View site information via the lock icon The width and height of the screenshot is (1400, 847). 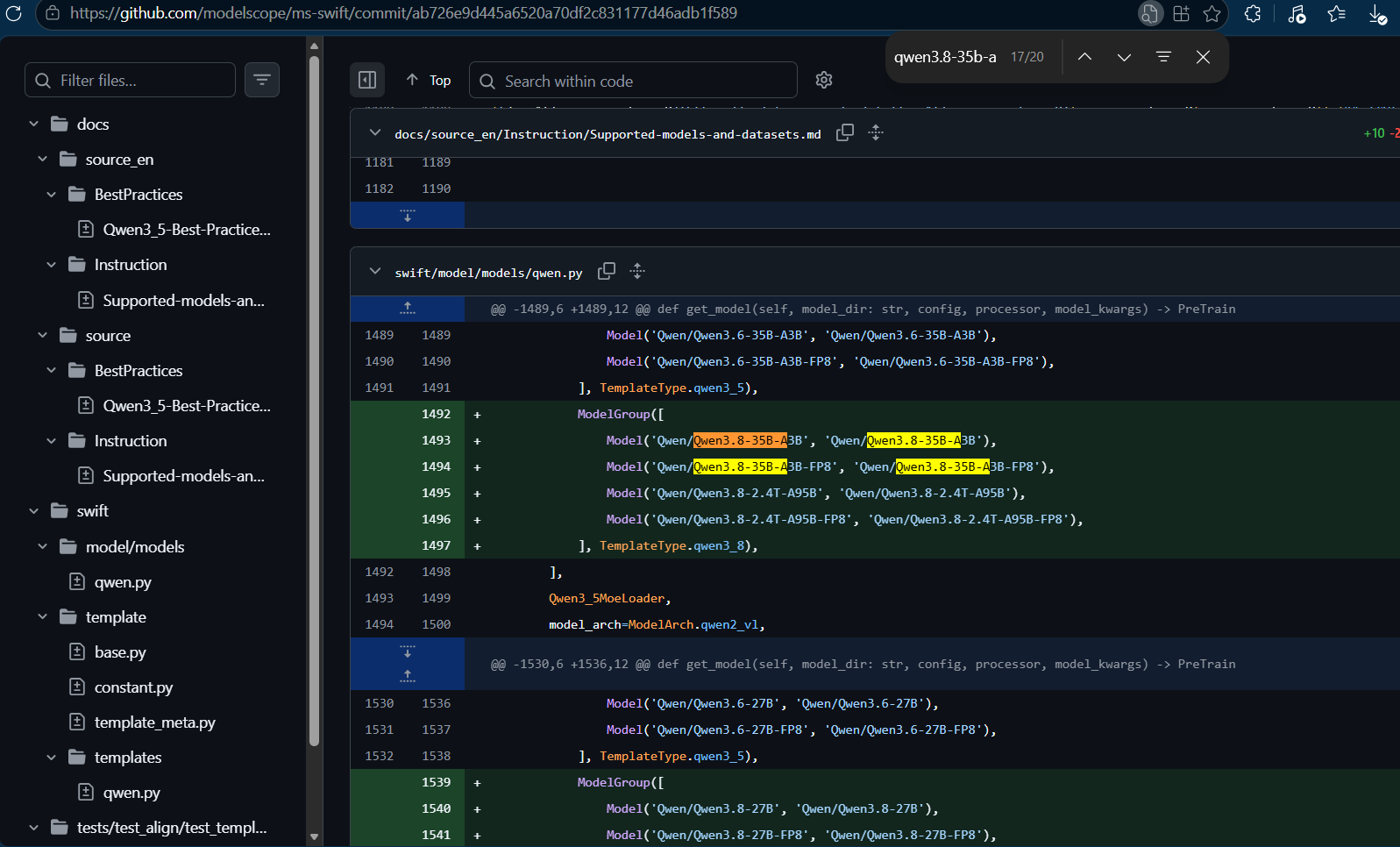point(53,13)
